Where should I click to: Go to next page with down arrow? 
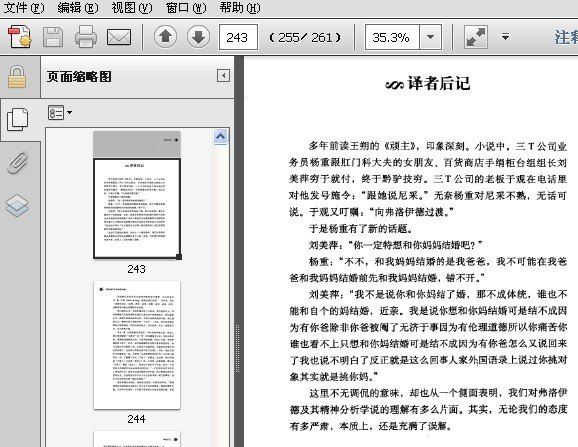pyautogui.click(x=198, y=37)
